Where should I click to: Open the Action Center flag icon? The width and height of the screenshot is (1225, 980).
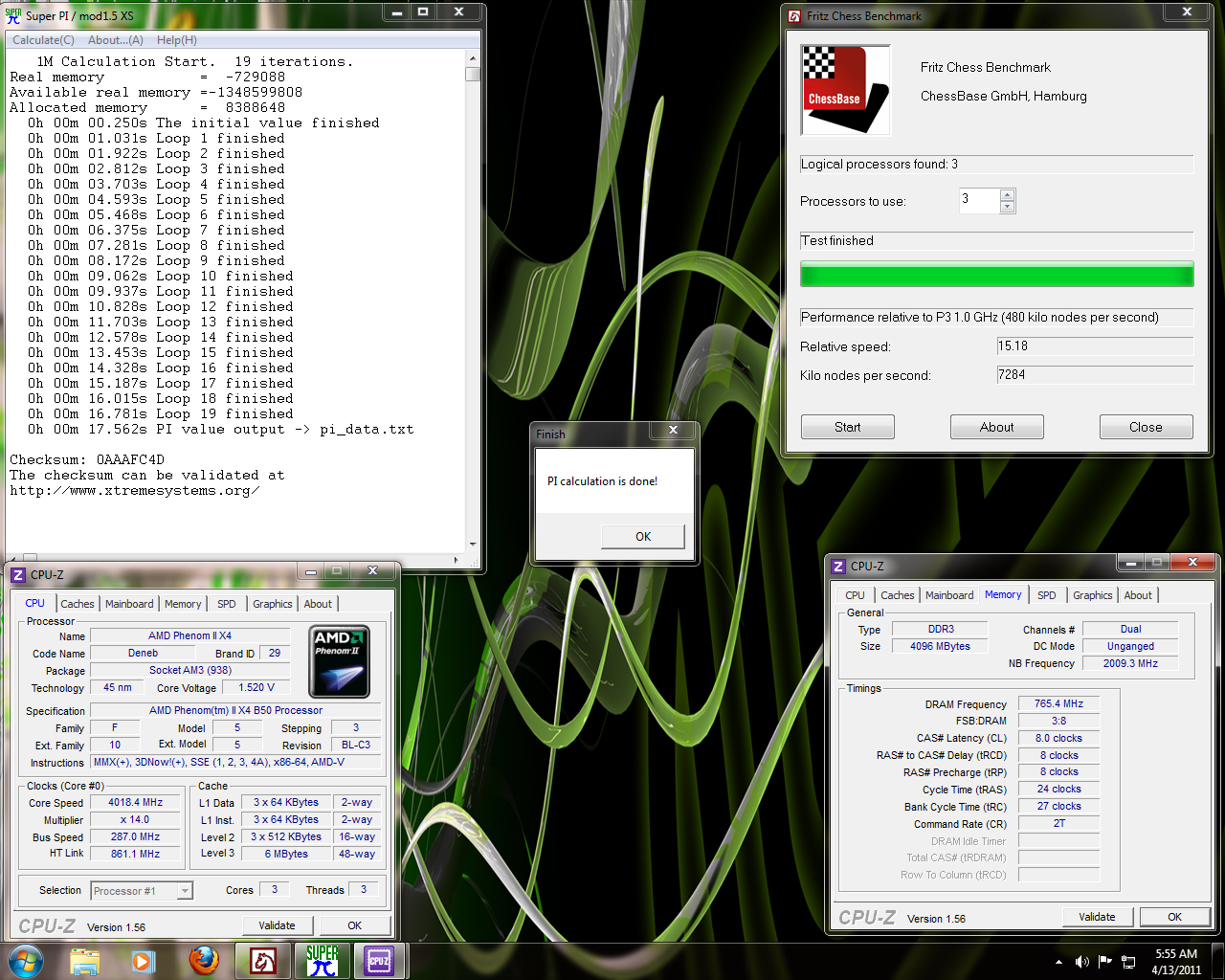[x=1105, y=962]
